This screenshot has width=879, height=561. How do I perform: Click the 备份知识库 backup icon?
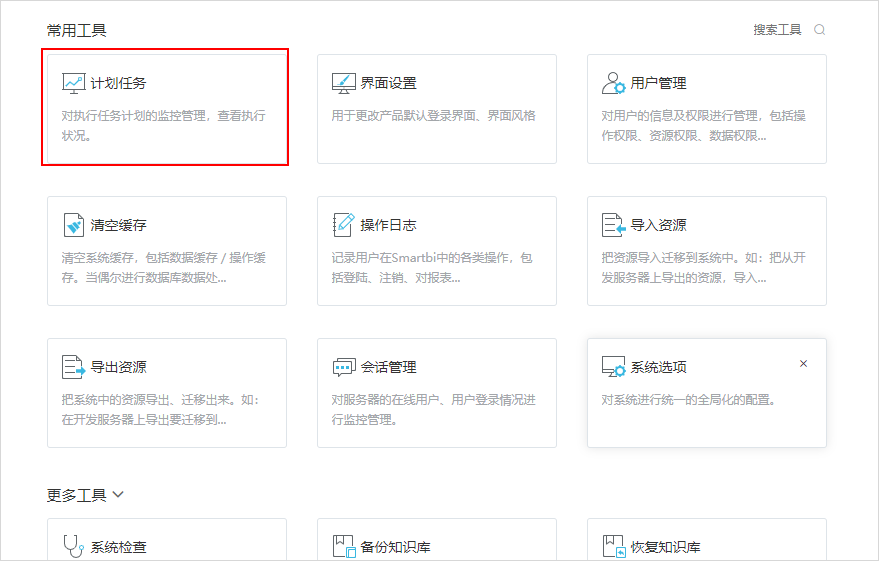[344, 546]
